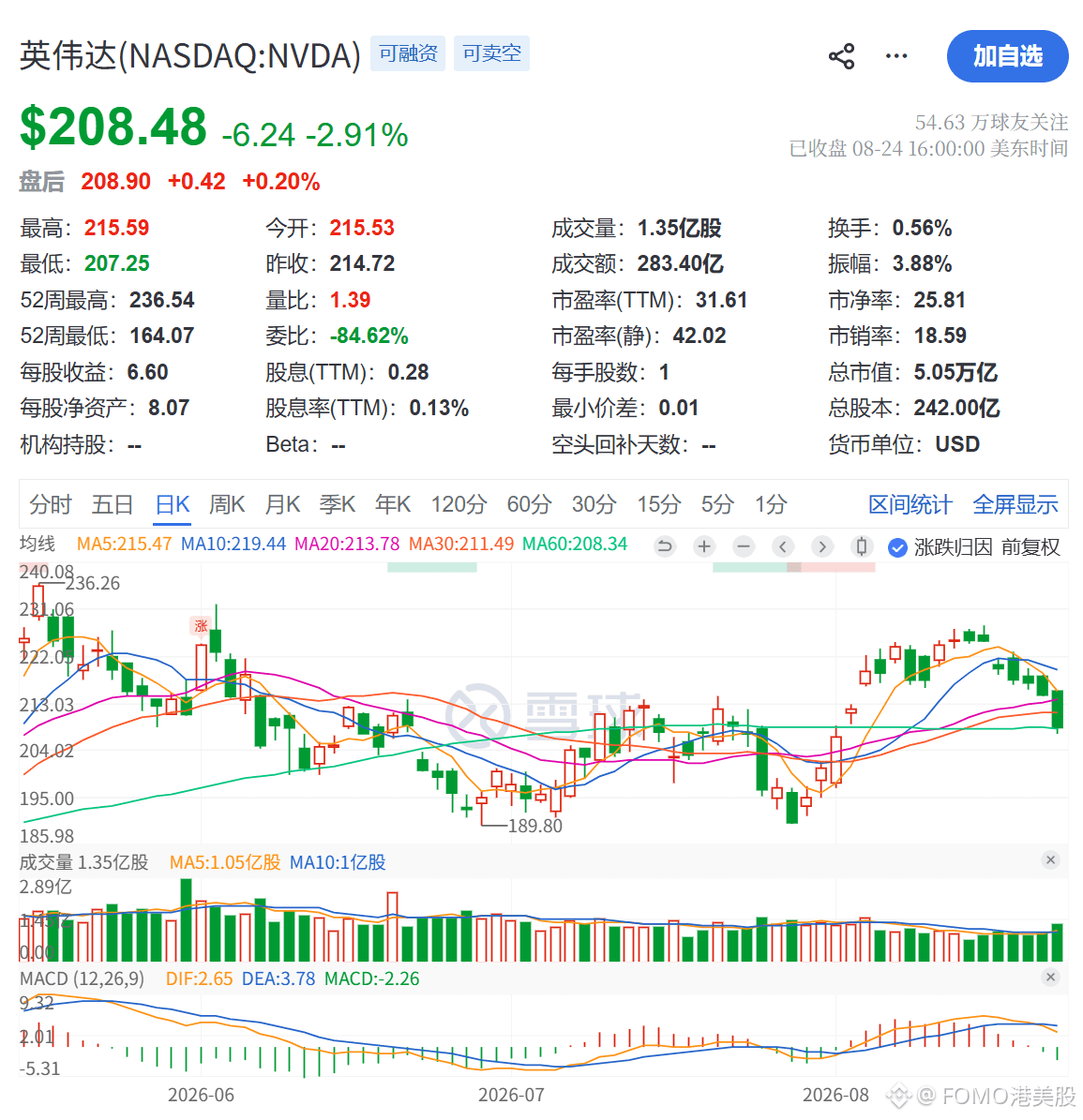
Task: Click the 最低 value 207.25
Action: click(116, 263)
